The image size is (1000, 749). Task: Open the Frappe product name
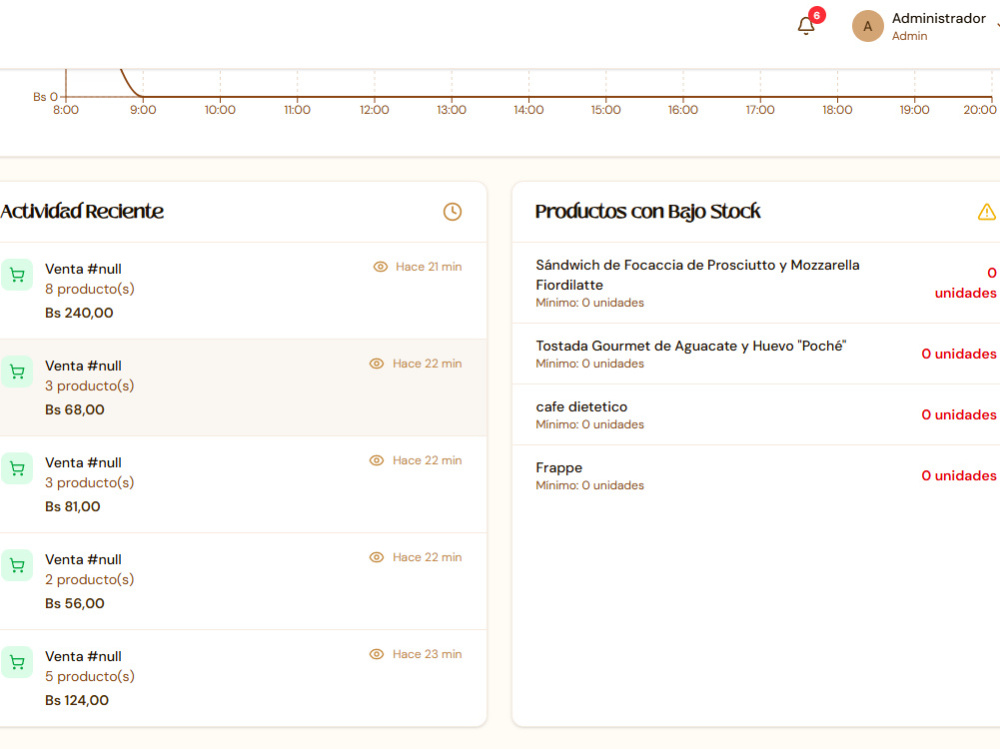tap(559, 468)
